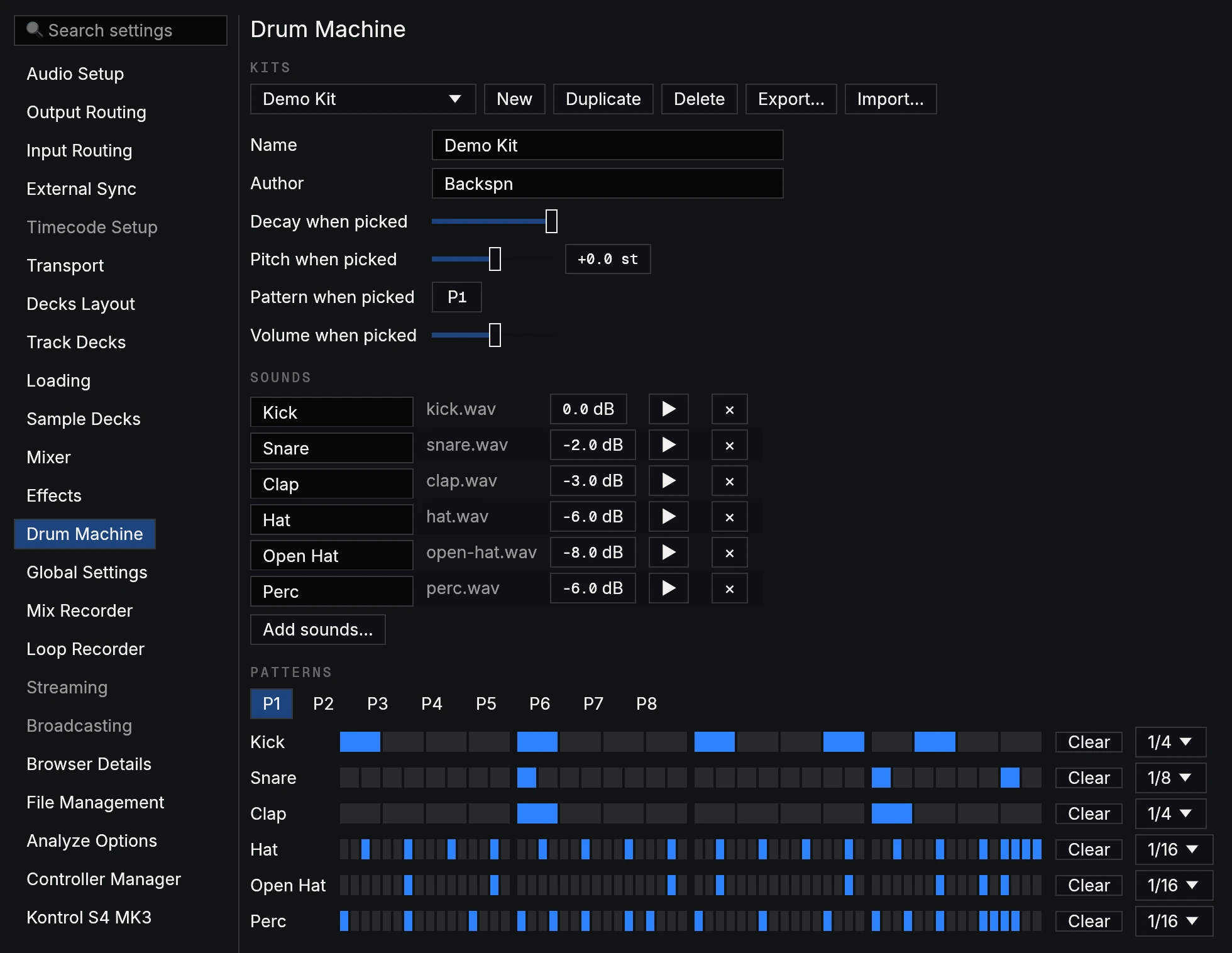Toggle the second active Clap step
The width and height of the screenshot is (1232, 953).
pos(892,813)
